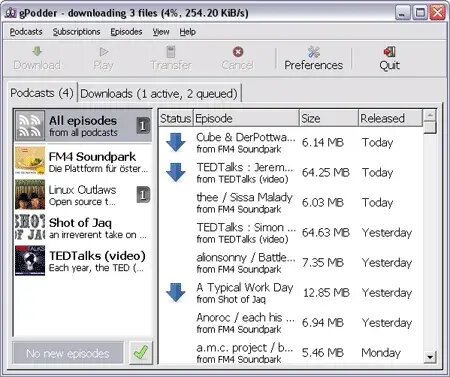Image resolution: width=450 pixels, height=377 pixels.
Task: Switch to the Downloads tab
Action: pos(159,94)
